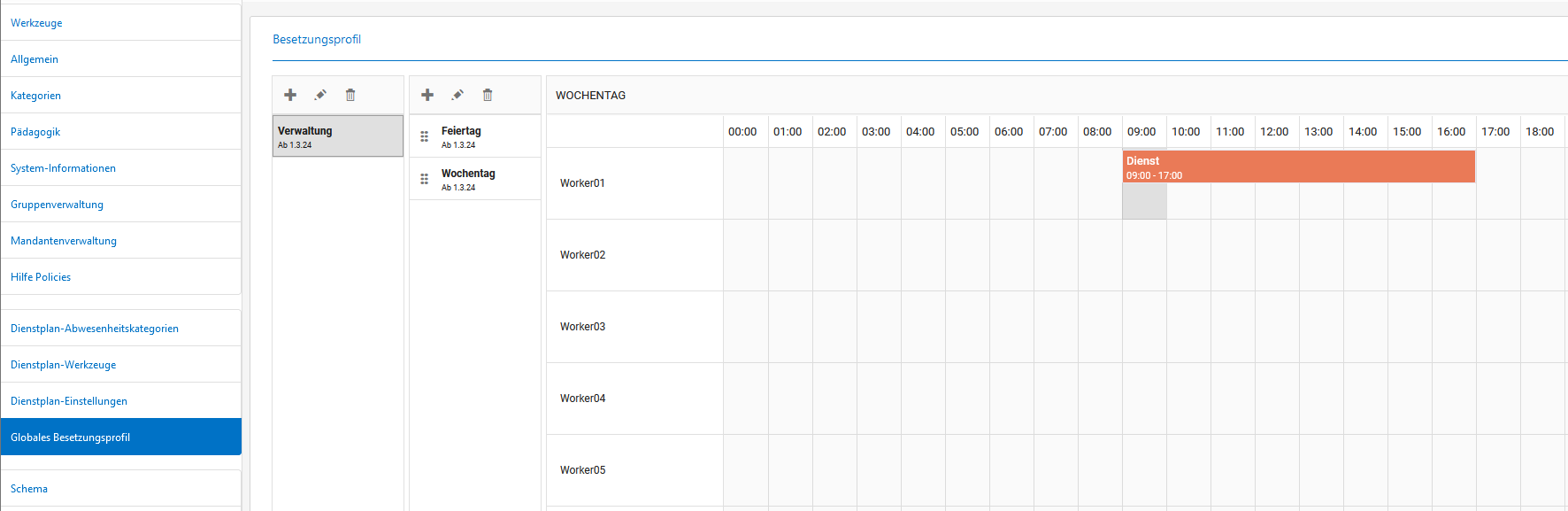Screen dimensions: 1568x511
Task: Click the trash icon above Verwaltung list
Action: pyautogui.click(x=350, y=95)
